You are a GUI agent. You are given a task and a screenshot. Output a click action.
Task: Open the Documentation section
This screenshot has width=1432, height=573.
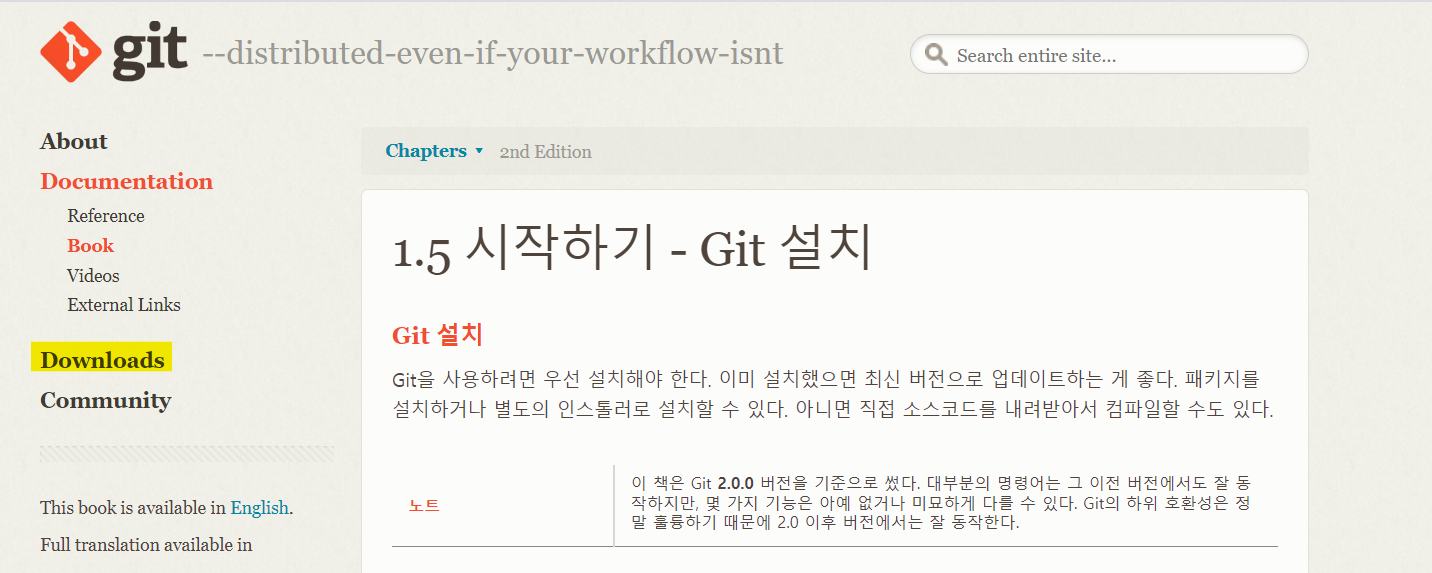(127, 182)
